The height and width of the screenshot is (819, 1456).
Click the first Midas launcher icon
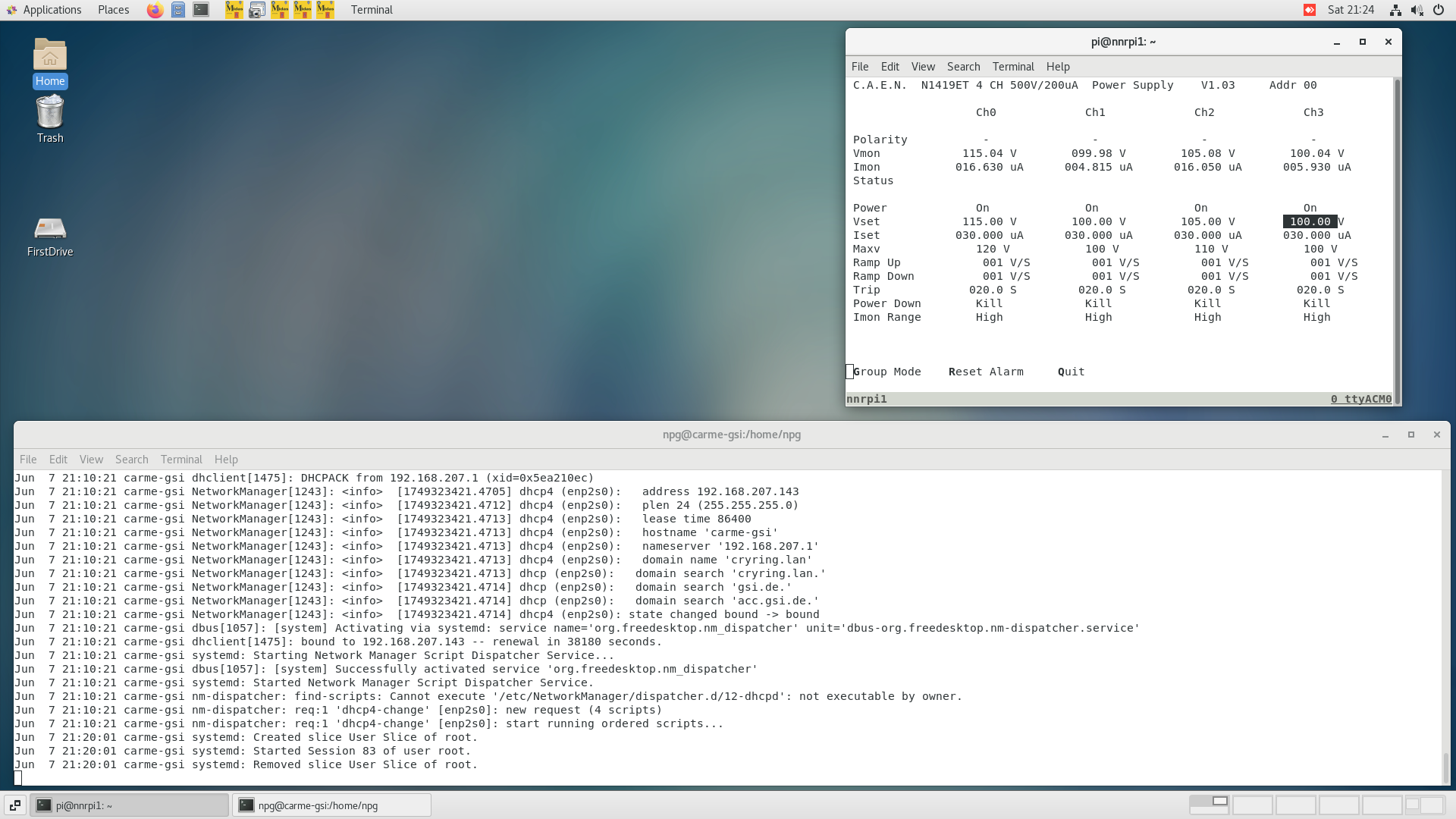point(234,10)
